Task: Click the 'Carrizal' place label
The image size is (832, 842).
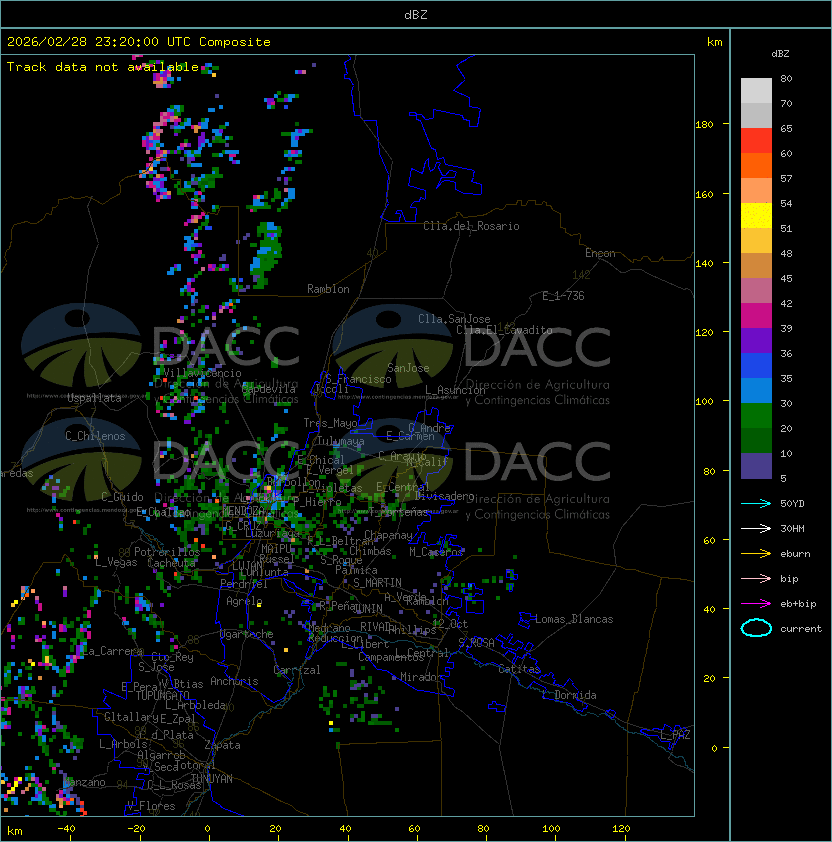Action: tap(297, 670)
